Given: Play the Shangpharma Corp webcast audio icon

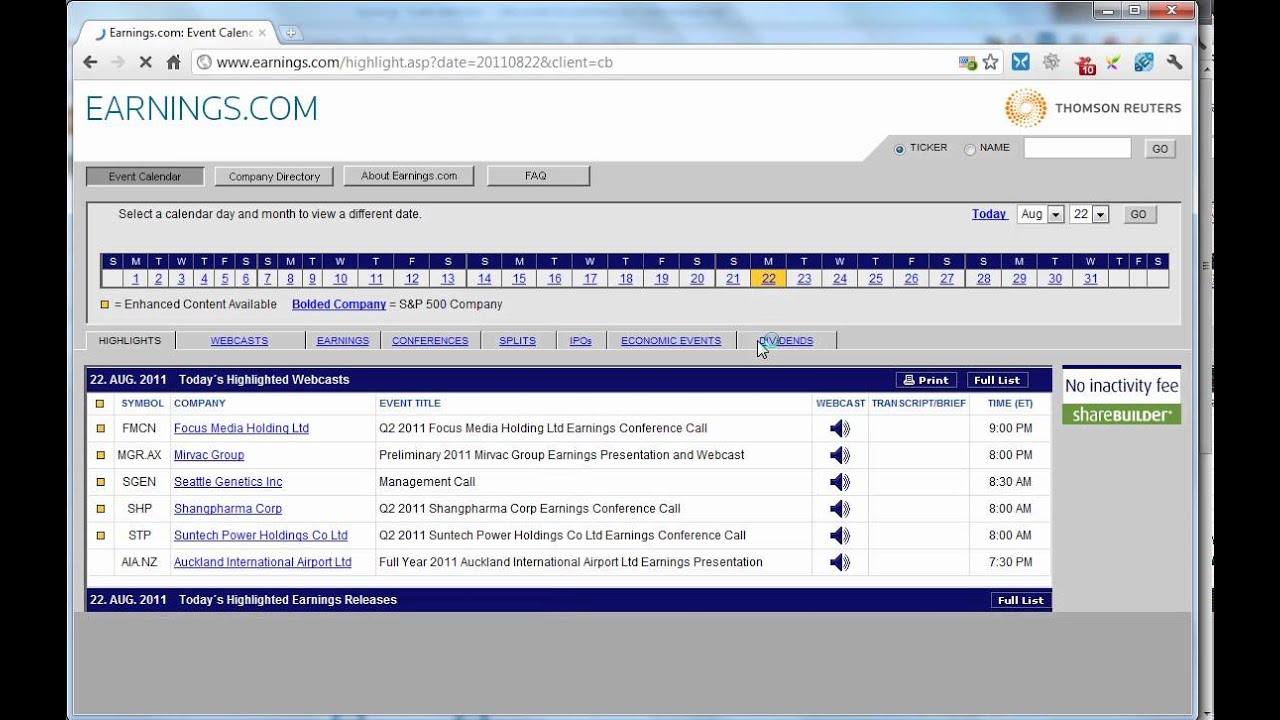Looking at the screenshot, I should (x=840, y=509).
